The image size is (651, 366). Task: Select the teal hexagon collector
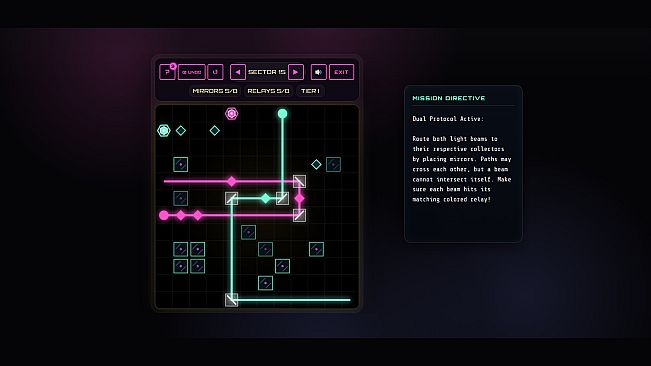[x=164, y=131]
